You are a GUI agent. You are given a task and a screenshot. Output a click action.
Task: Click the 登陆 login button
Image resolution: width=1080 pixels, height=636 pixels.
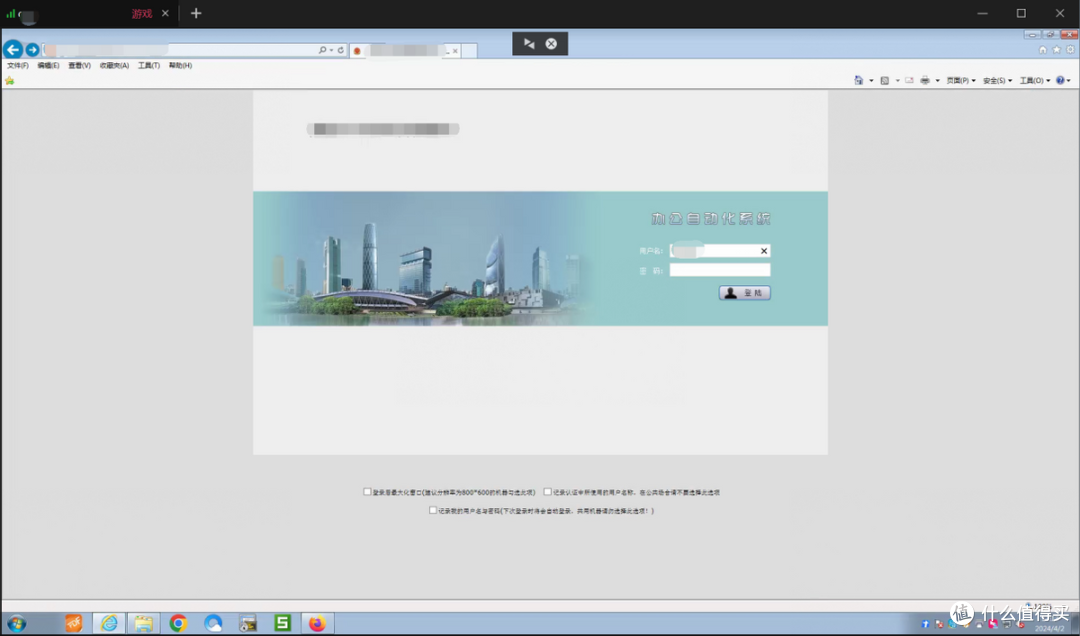745,293
